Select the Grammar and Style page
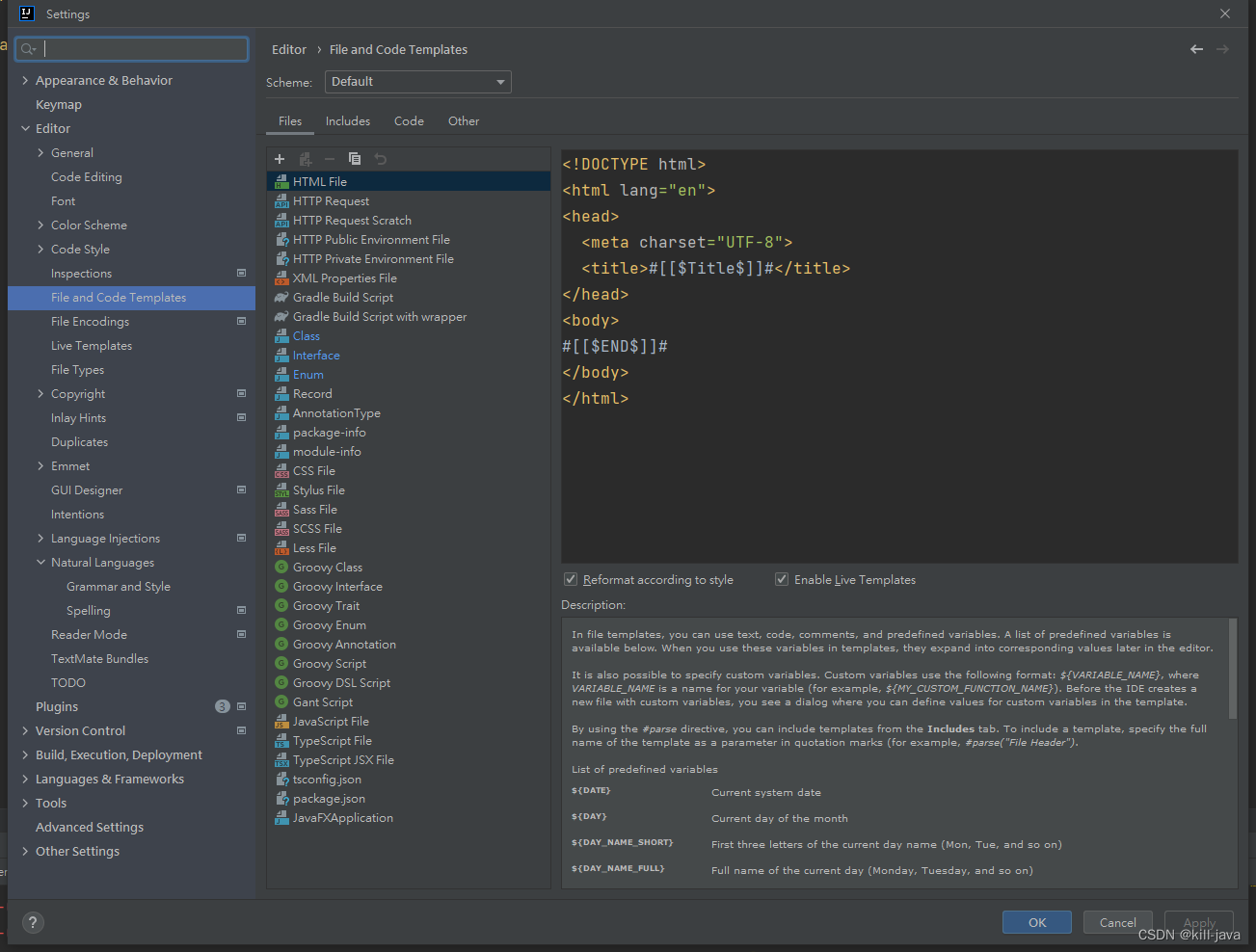1256x952 pixels. [x=119, y=586]
